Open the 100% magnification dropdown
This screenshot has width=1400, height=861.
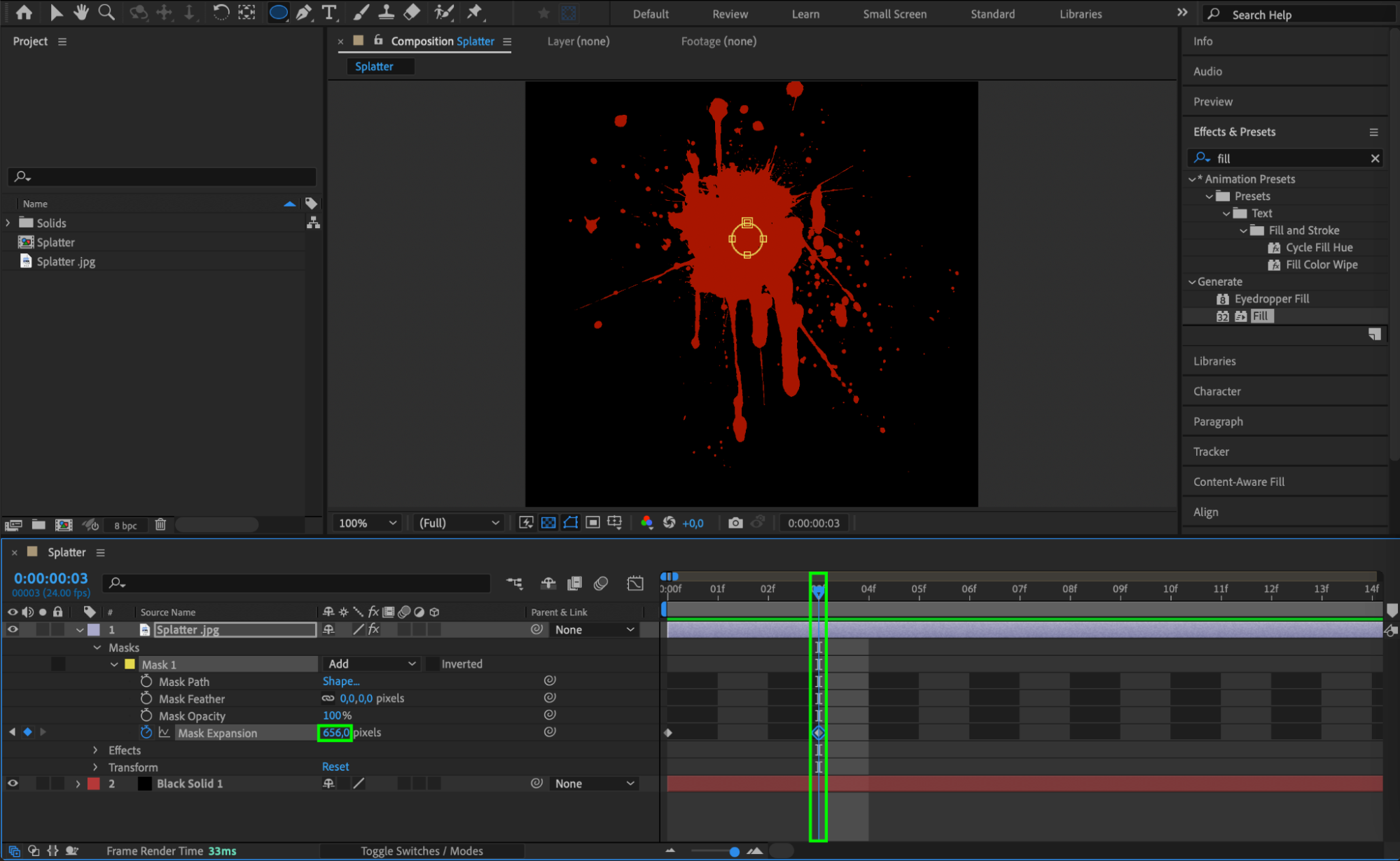click(x=367, y=523)
